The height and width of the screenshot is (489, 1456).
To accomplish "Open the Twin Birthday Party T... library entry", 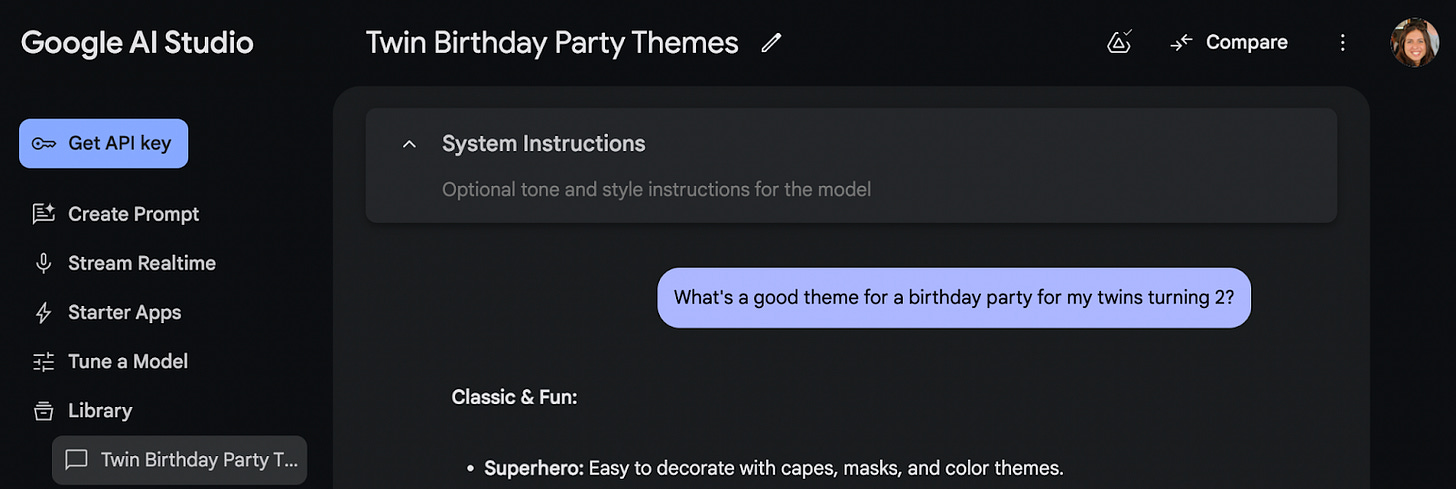I will click(179, 460).
